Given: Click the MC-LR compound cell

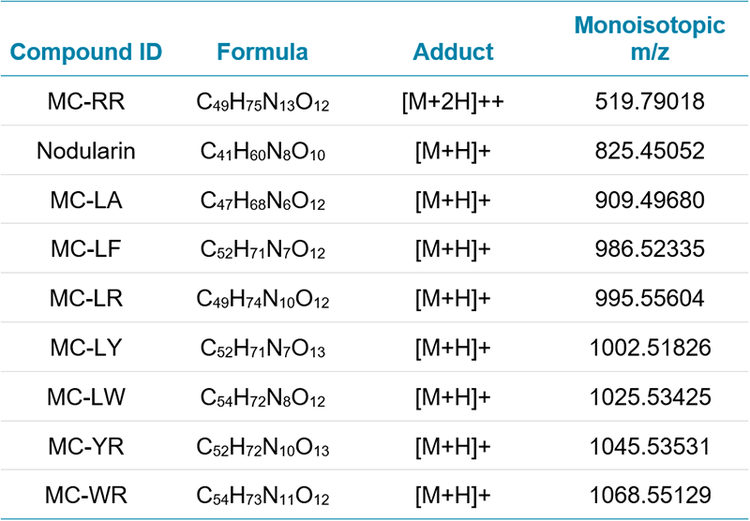Looking at the screenshot, I should [x=86, y=299].
